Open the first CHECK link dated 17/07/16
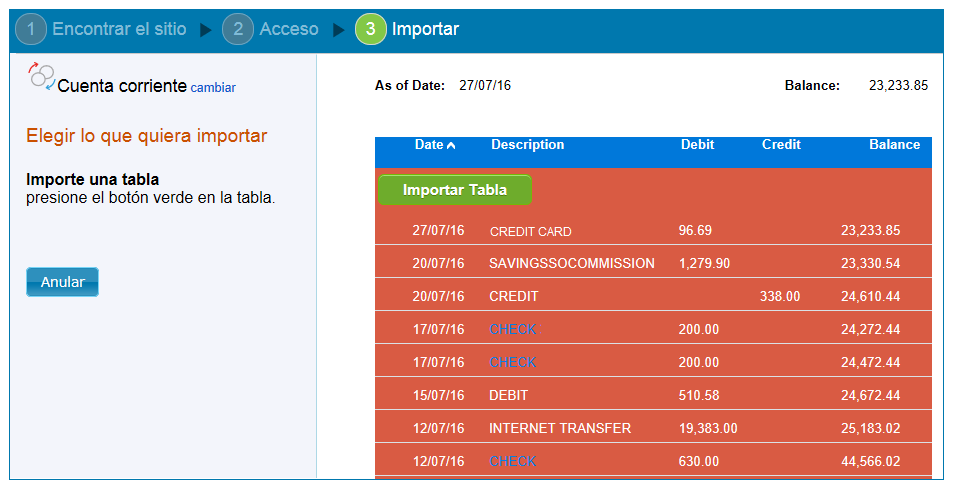This screenshot has height=490, width=955. pos(513,329)
